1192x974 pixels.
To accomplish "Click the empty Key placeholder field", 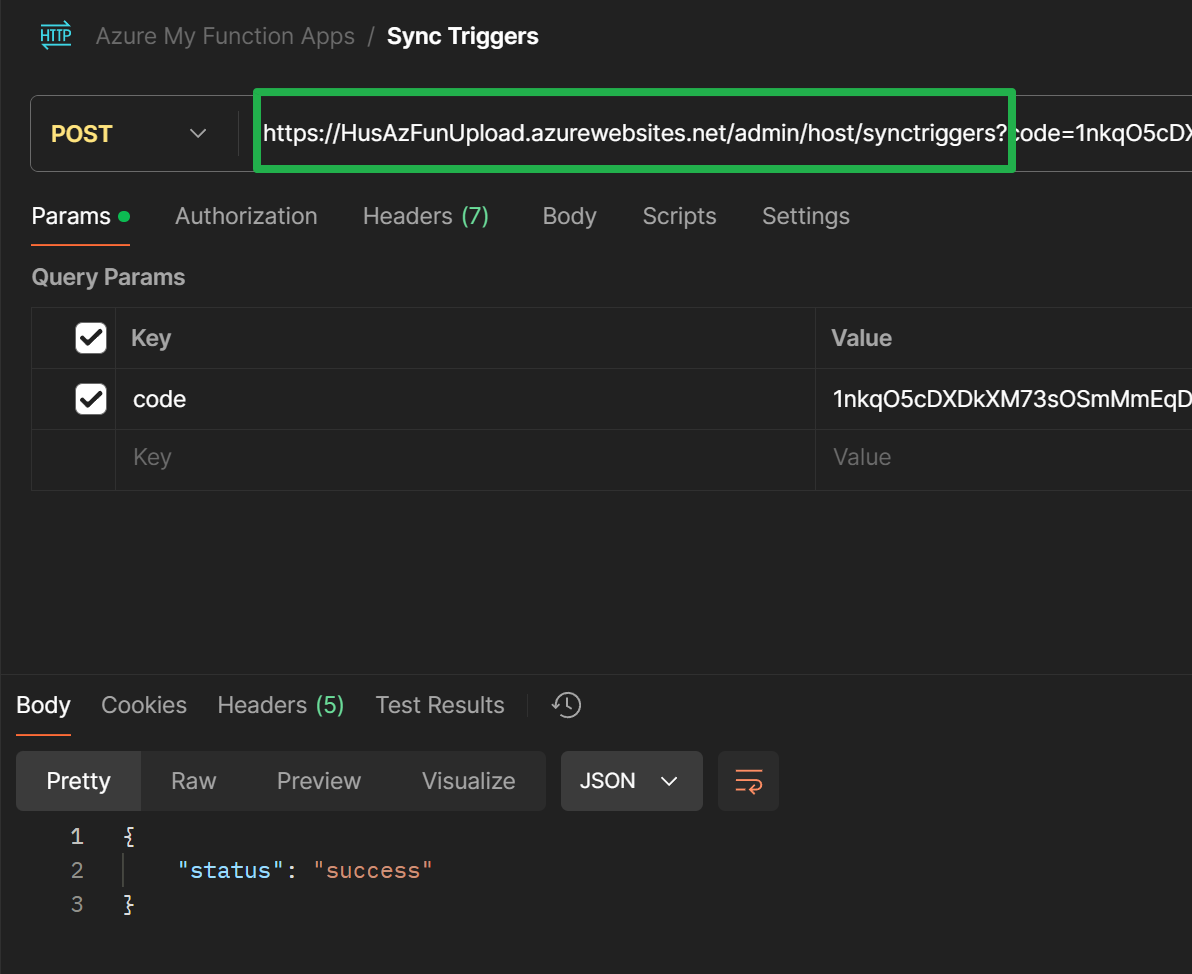I will (465, 457).
